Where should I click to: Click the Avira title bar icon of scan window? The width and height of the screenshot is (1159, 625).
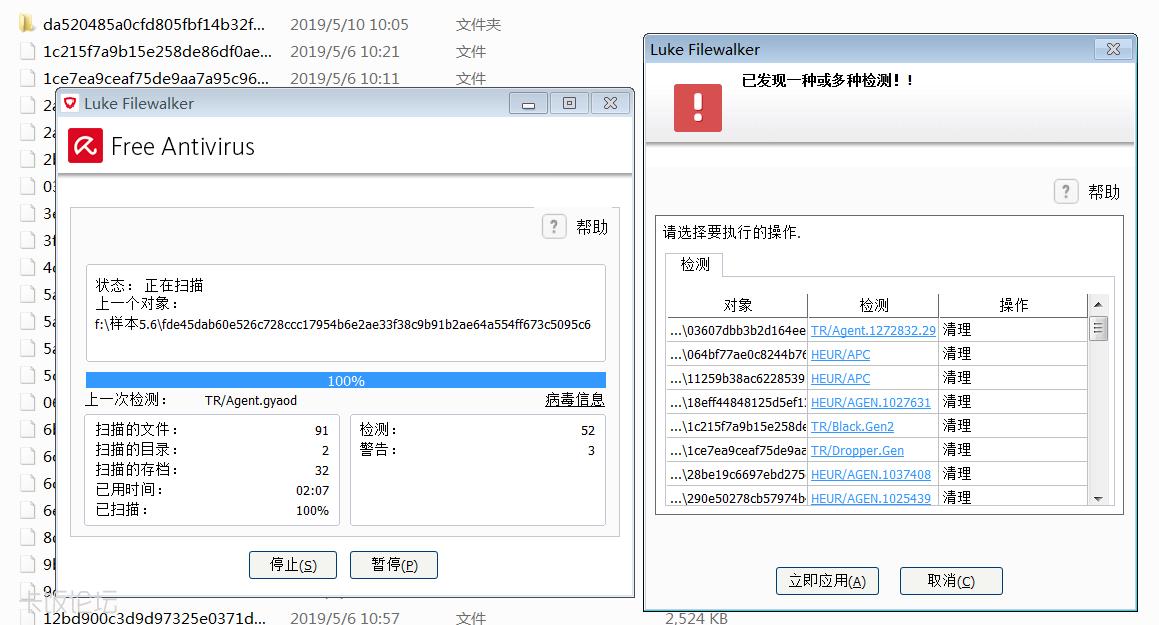pos(70,103)
